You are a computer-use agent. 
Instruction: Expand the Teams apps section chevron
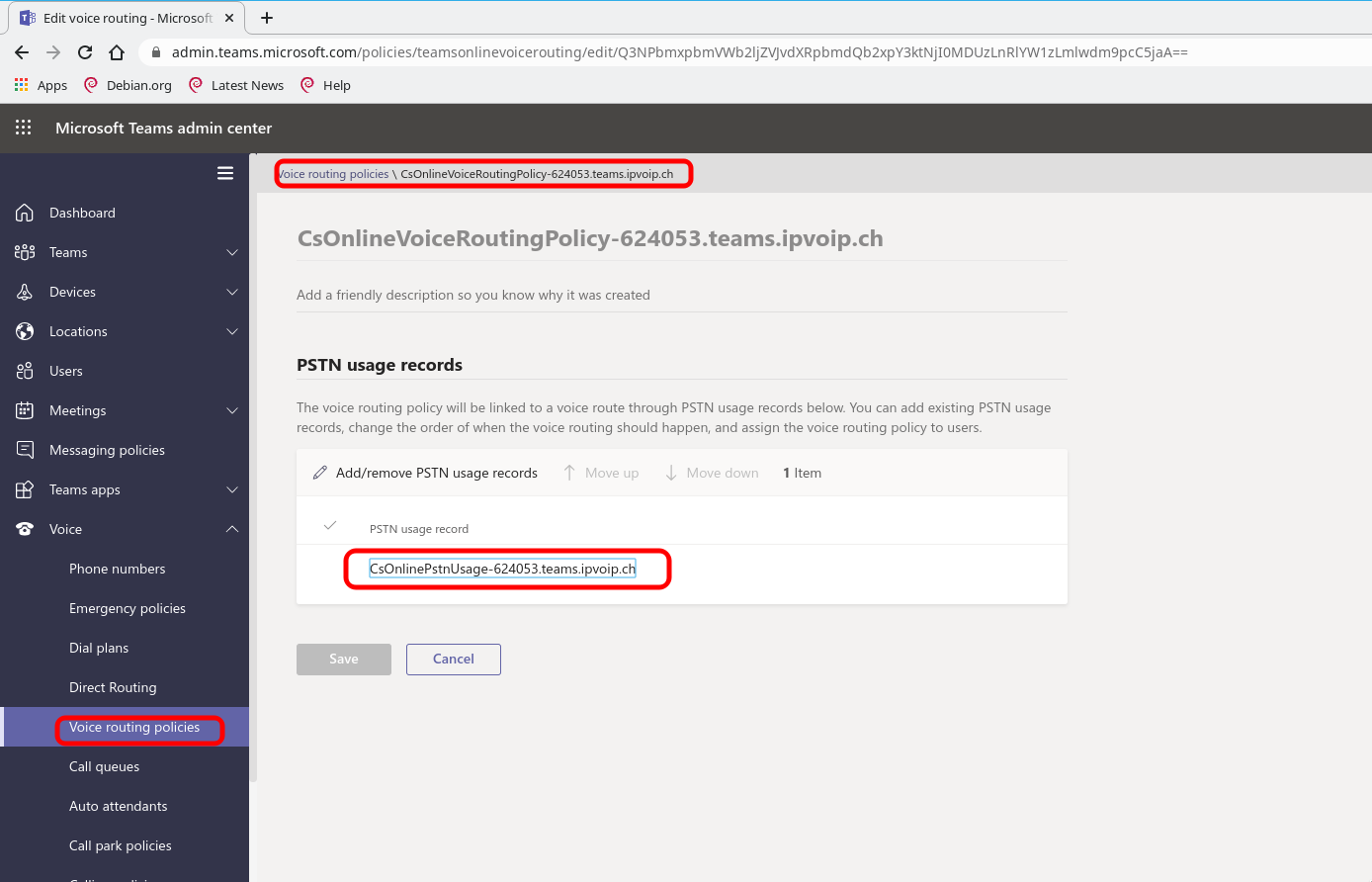[x=232, y=489]
